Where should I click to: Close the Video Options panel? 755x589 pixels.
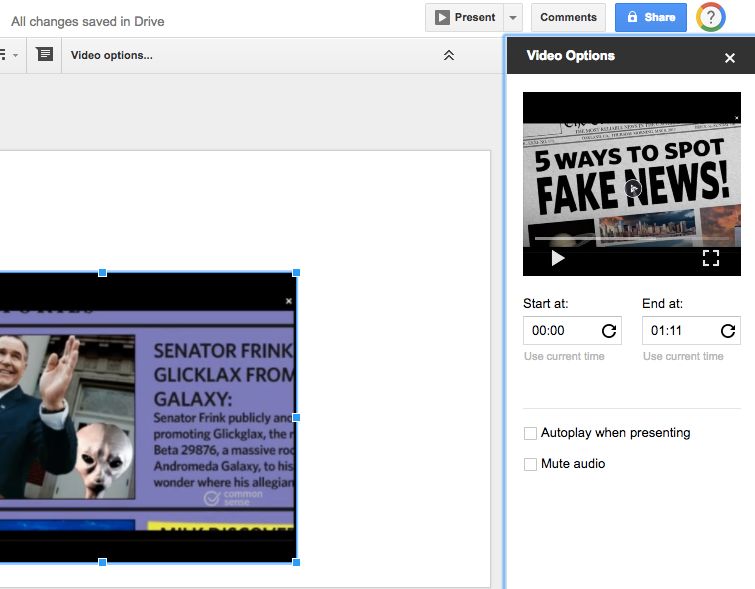tap(729, 58)
